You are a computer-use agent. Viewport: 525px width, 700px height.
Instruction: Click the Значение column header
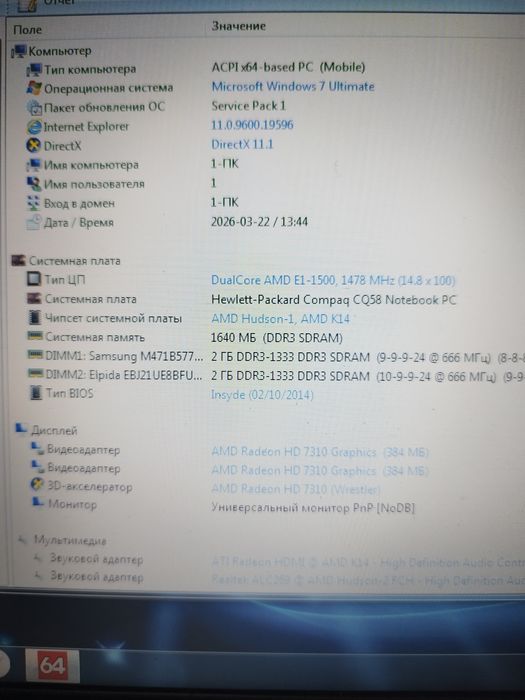[x=239, y=26]
